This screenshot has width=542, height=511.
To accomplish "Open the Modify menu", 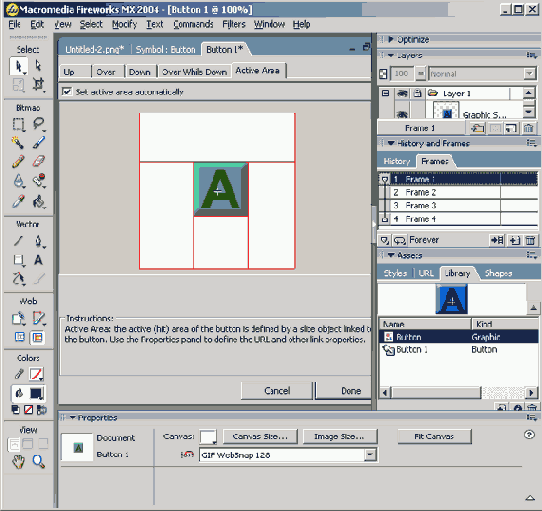I will coord(124,24).
